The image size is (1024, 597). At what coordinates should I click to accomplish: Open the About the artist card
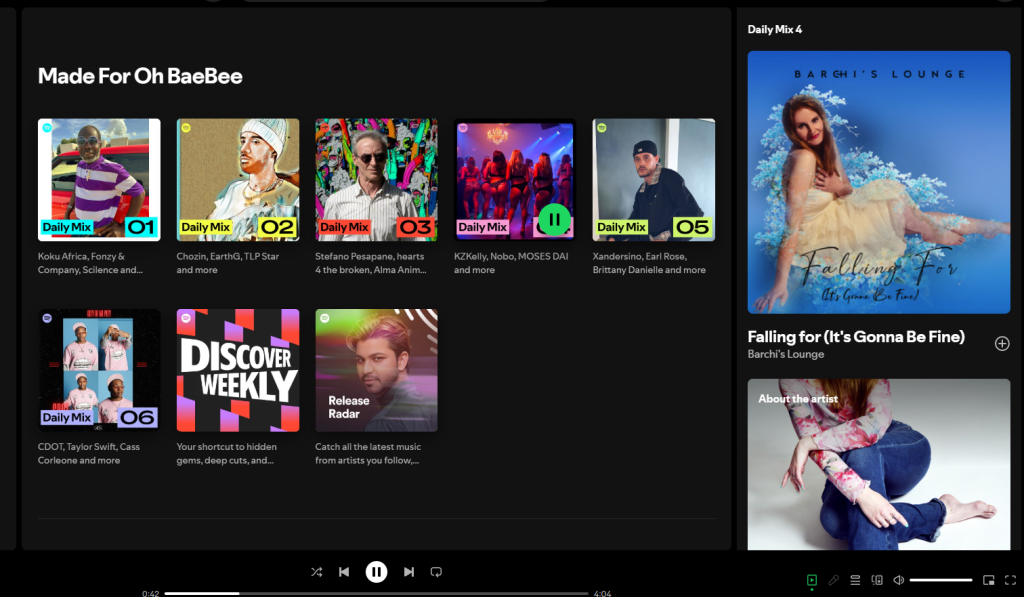(x=879, y=464)
